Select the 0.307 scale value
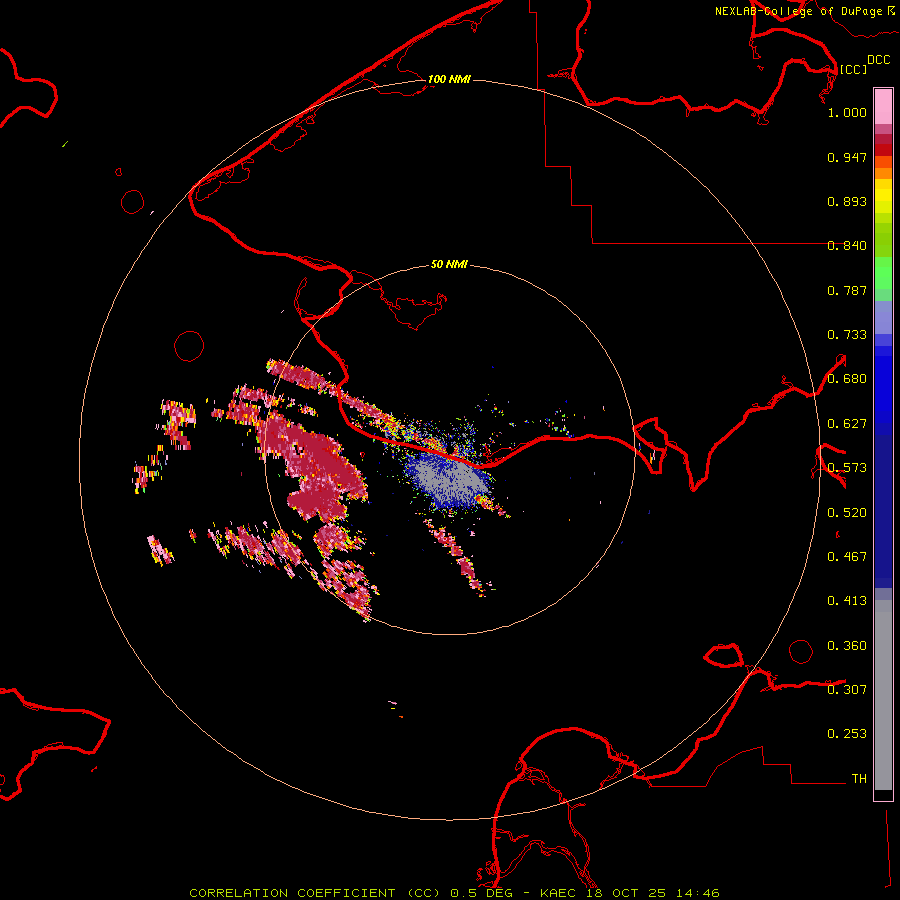Image resolution: width=900 pixels, height=900 pixels. 847,689
